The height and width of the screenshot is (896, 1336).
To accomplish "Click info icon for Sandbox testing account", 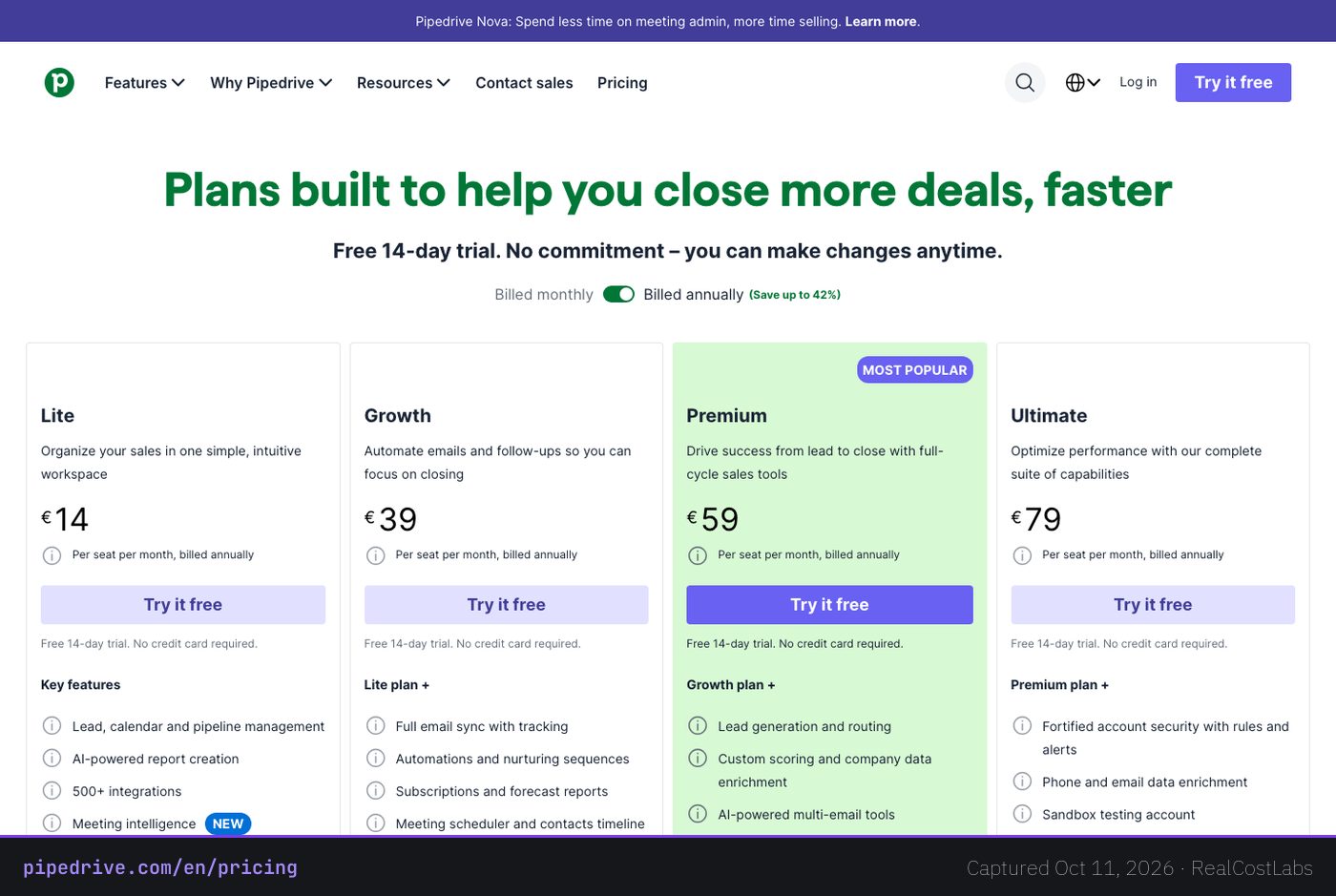I will pos(1022,814).
